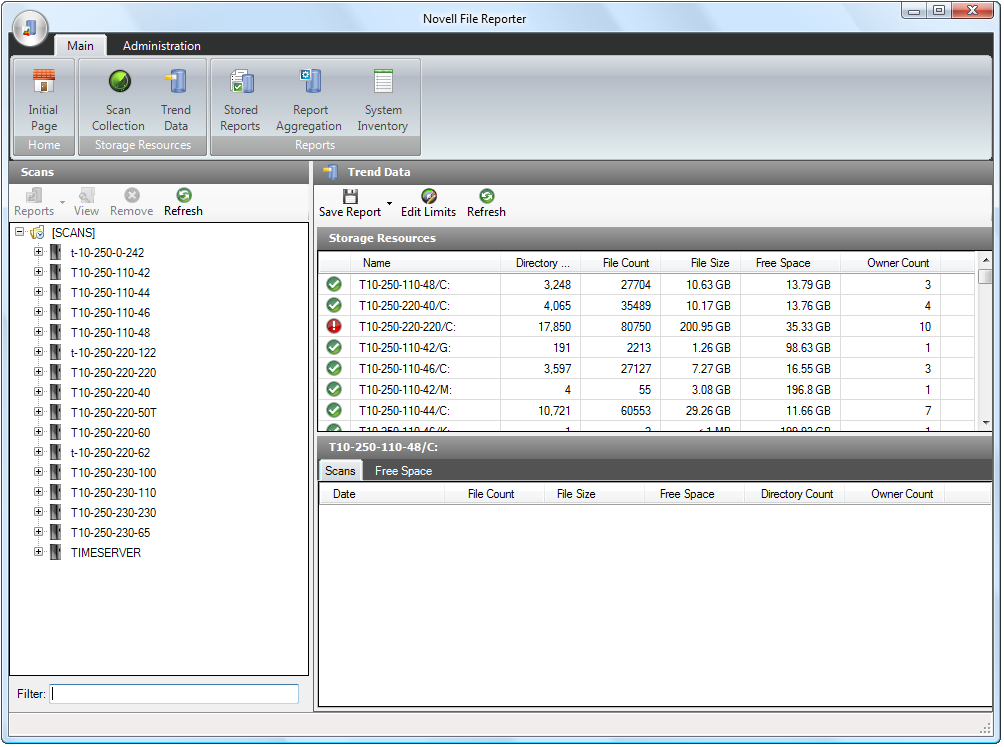Collapse the [SCANS] root node
The height and width of the screenshot is (747, 1004).
20,232
